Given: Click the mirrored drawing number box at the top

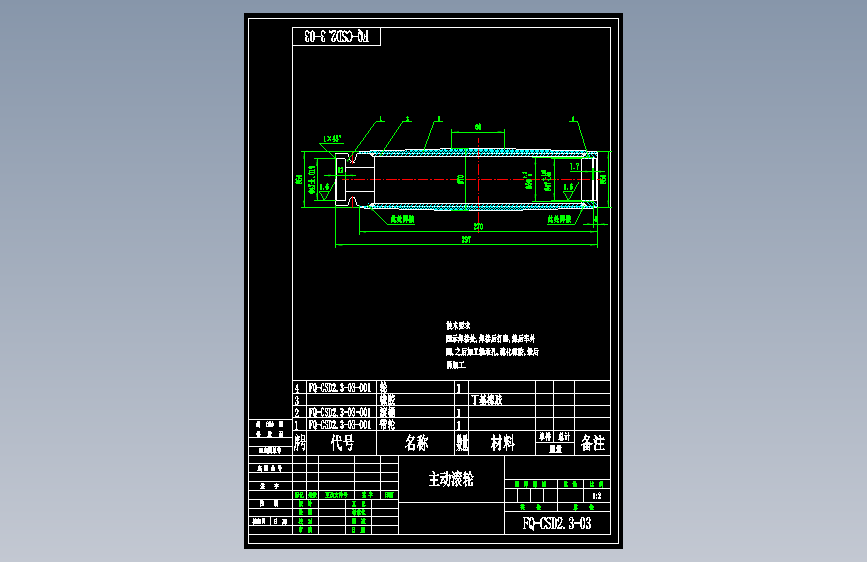Looking at the screenshot, I should pos(336,37).
